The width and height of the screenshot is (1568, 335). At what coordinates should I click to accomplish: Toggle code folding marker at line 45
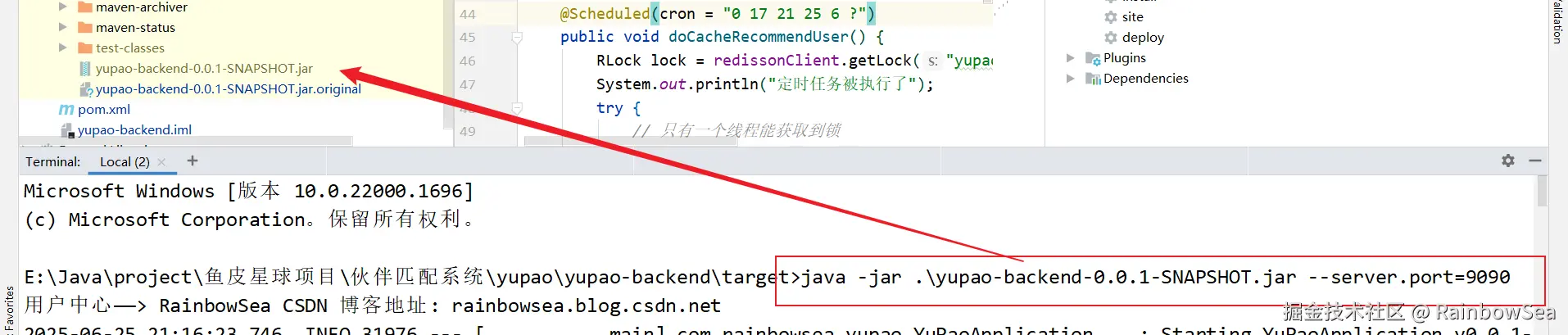click(517, 37)
